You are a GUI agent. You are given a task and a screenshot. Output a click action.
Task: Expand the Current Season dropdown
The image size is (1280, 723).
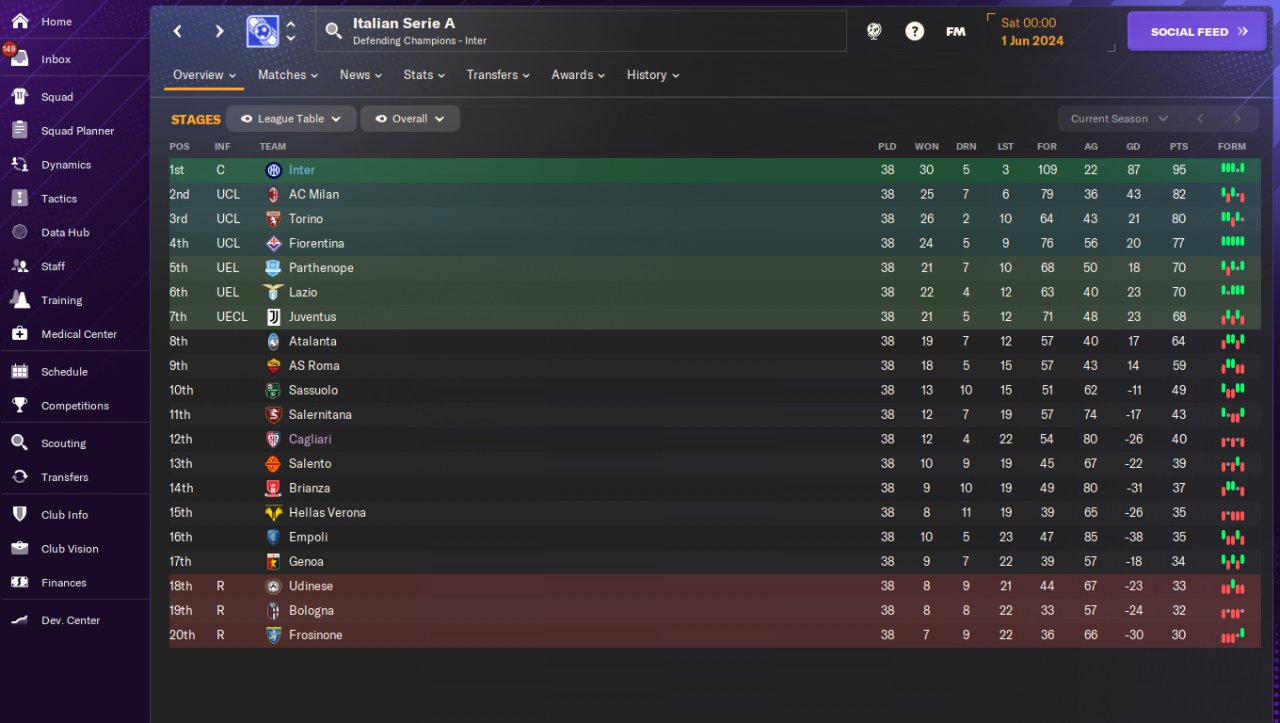(1118, 119)
